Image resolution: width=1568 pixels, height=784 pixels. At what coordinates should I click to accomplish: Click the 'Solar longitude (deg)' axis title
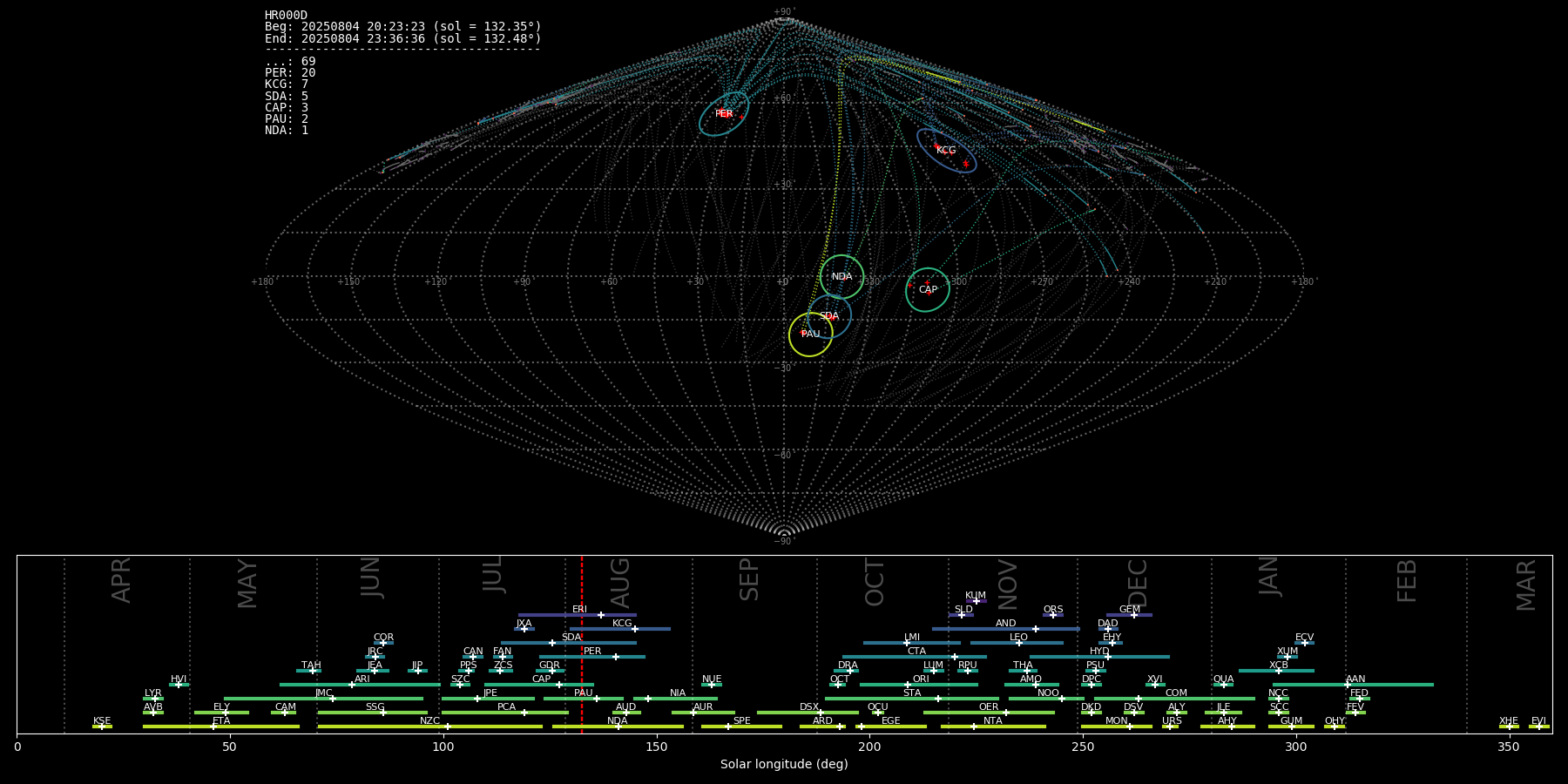(x=784, y=764)
